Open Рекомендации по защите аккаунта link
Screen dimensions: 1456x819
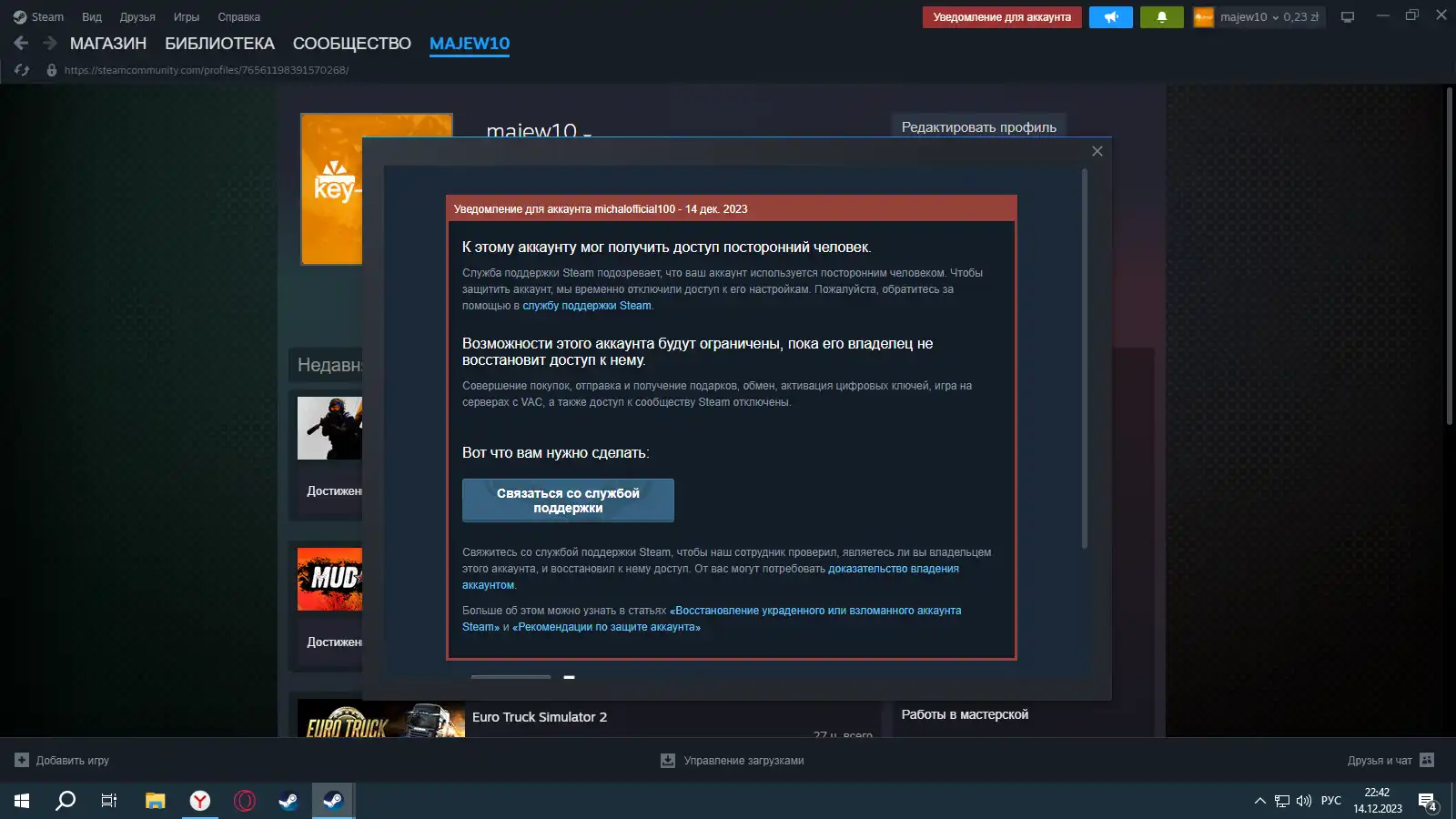[606, 627]
